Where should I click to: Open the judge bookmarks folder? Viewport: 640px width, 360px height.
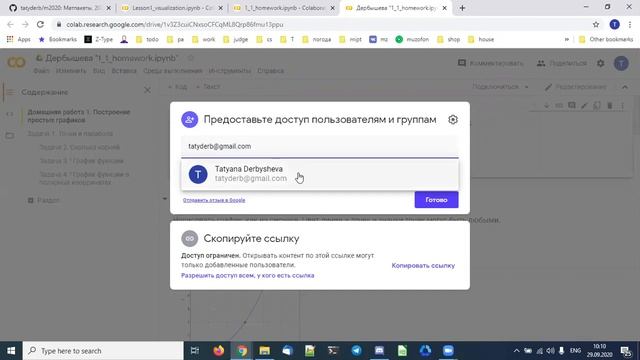click(236, 40)
